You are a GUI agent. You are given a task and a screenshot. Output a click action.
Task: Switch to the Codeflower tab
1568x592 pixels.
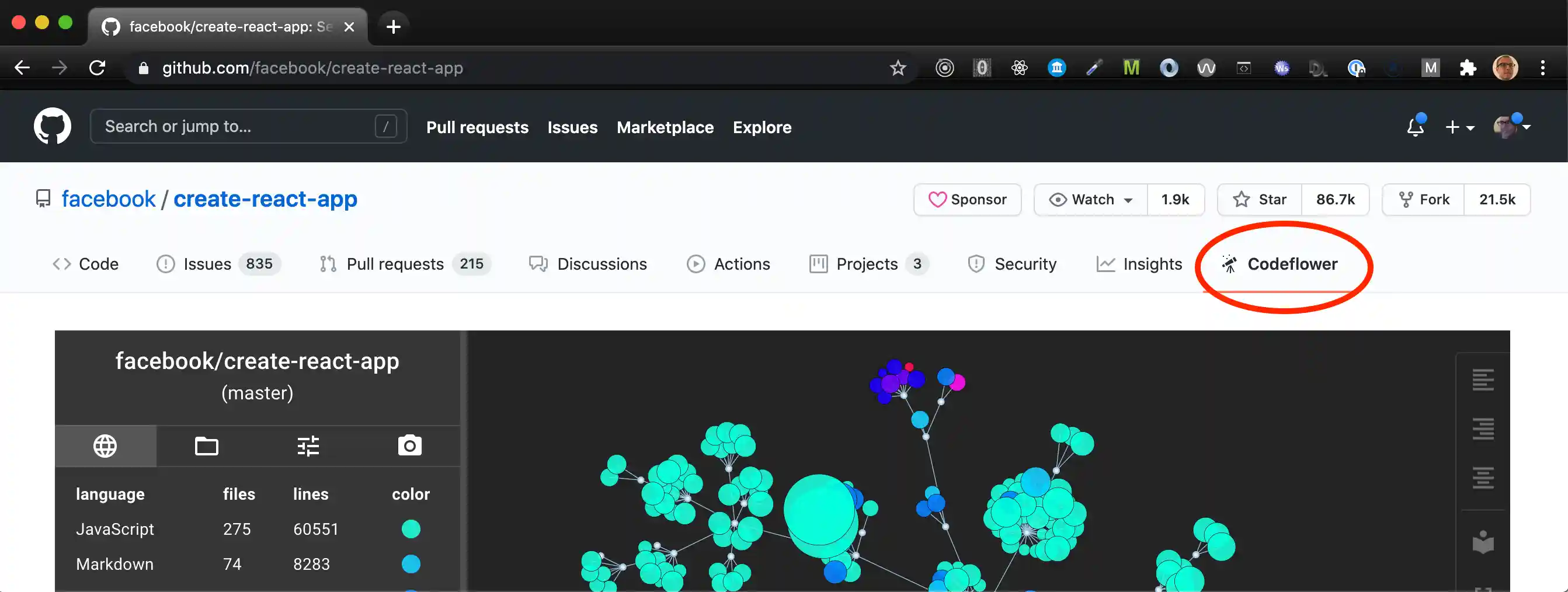(x=1280, y=264)
